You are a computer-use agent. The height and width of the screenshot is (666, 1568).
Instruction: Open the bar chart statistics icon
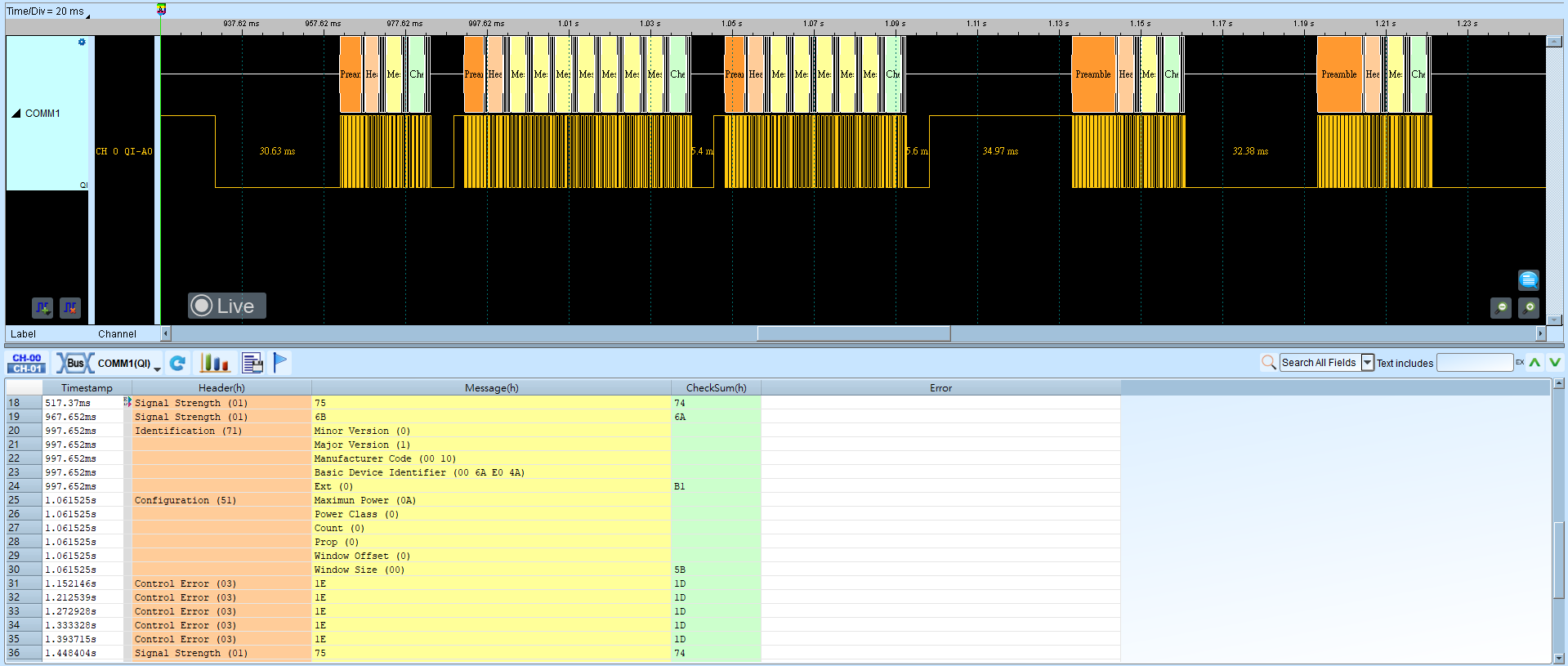coord(216,363)
